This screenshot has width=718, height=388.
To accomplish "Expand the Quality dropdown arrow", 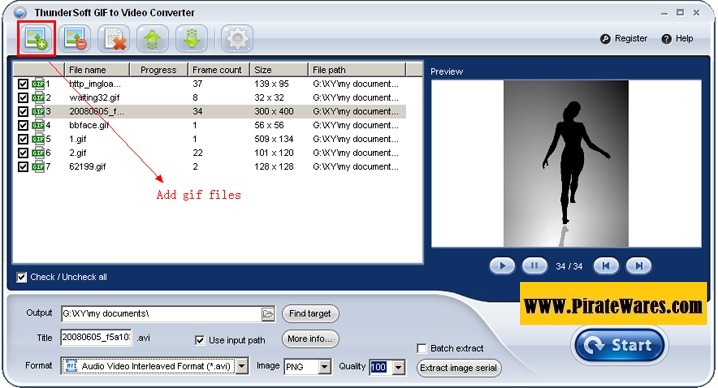I will 399,367.
